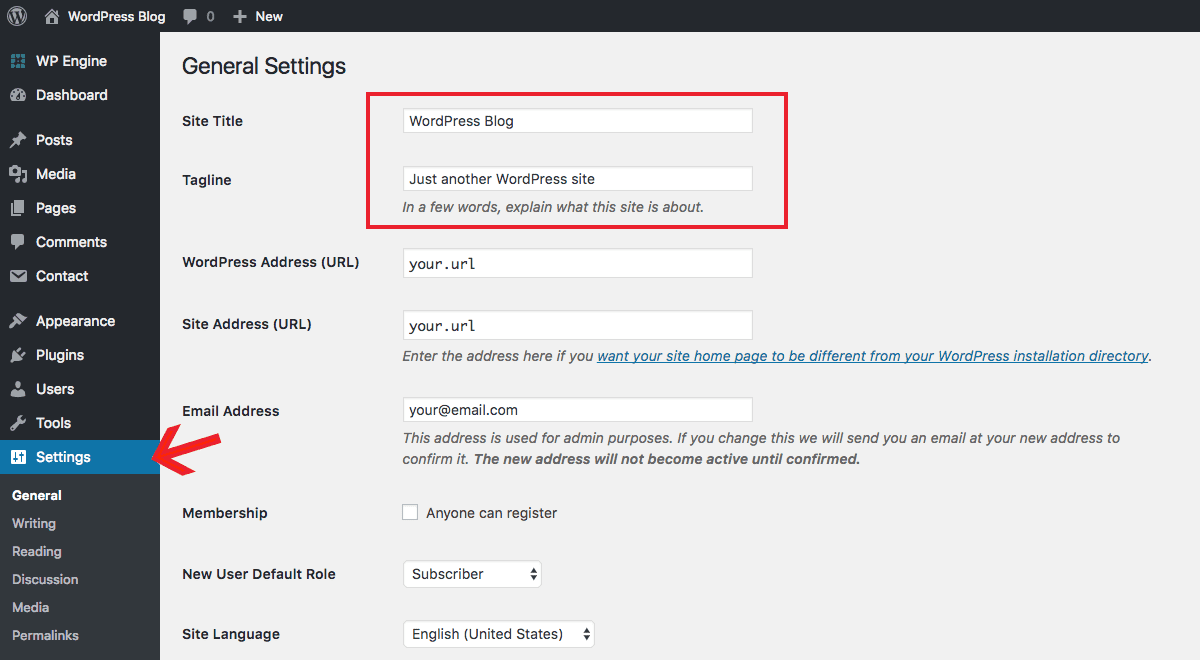Select the Settings menu item
The image size is (1200, 660).
click(80, 457)
